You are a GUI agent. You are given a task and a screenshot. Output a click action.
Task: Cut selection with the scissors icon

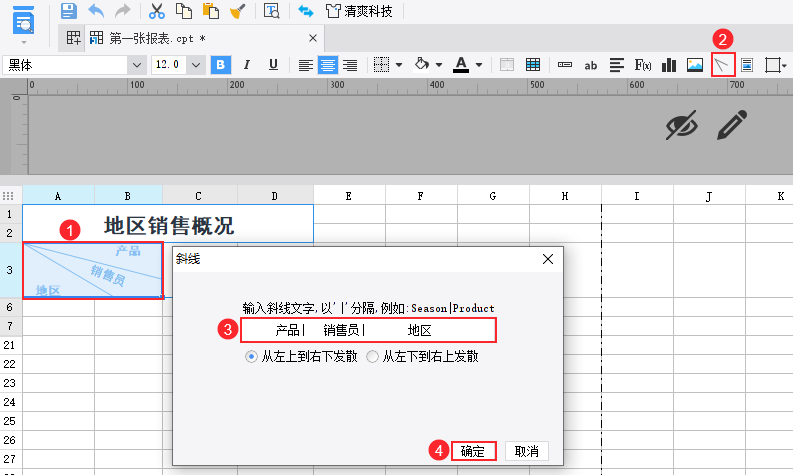tap(157, 11)
